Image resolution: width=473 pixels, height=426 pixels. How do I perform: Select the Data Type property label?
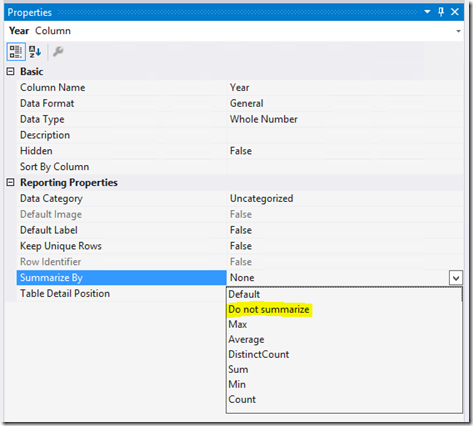(42, 119)
